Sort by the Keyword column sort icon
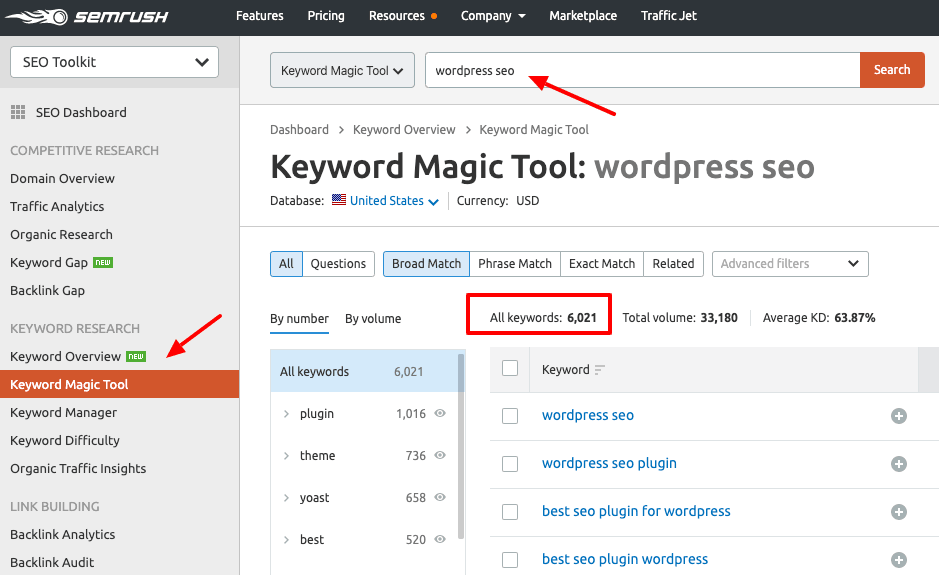 [599, 370]
